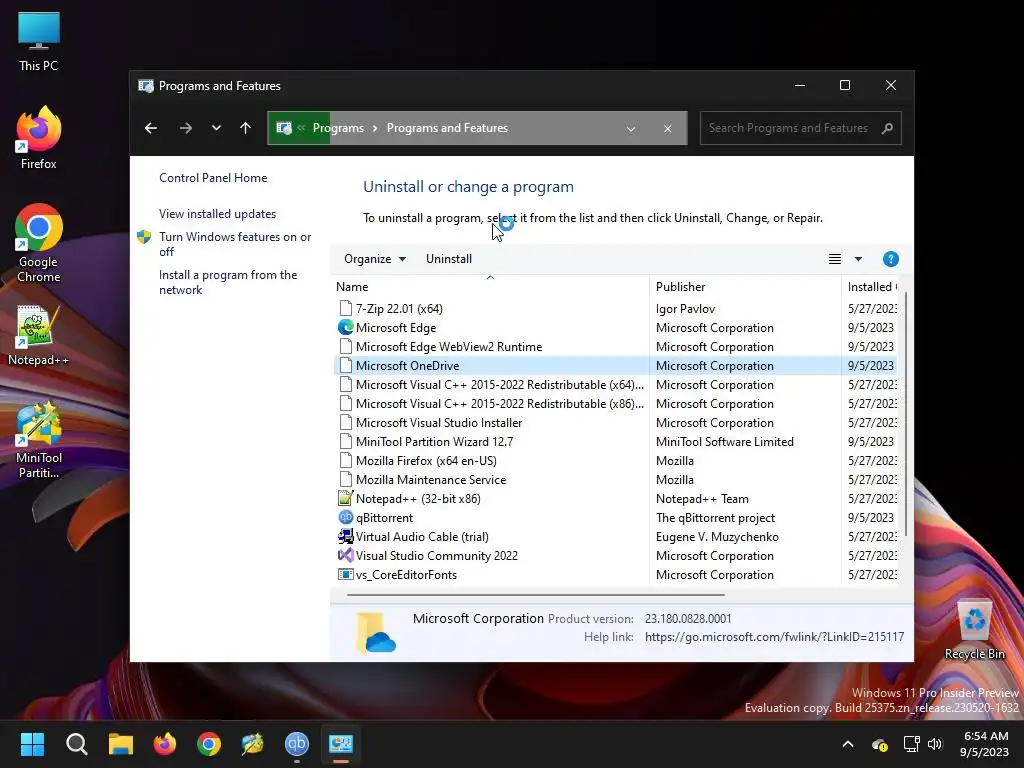Select Visual C++ 2015-2022 Redistributable (x86) row
Image resolution: width=1024 pixels, height=768 pixels.
(616, 404)
